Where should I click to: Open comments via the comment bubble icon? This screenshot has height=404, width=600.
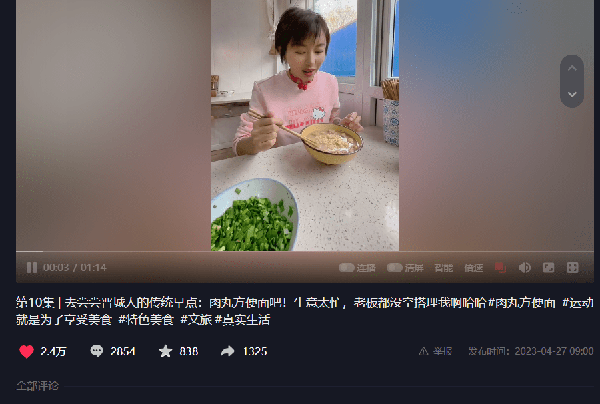(x=96, y=351)
